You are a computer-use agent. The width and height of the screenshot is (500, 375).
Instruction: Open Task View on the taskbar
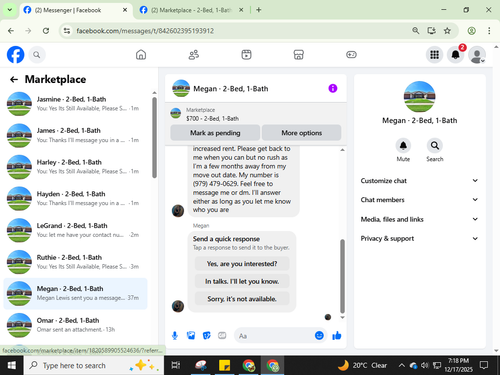click(176, 365)
